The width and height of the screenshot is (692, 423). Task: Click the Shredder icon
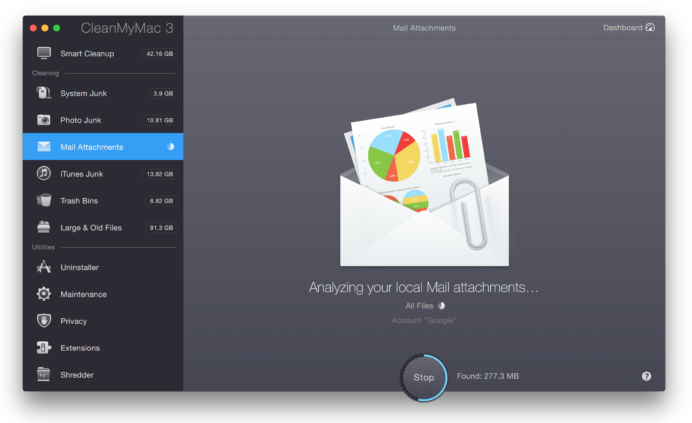(x=44, y=374)
